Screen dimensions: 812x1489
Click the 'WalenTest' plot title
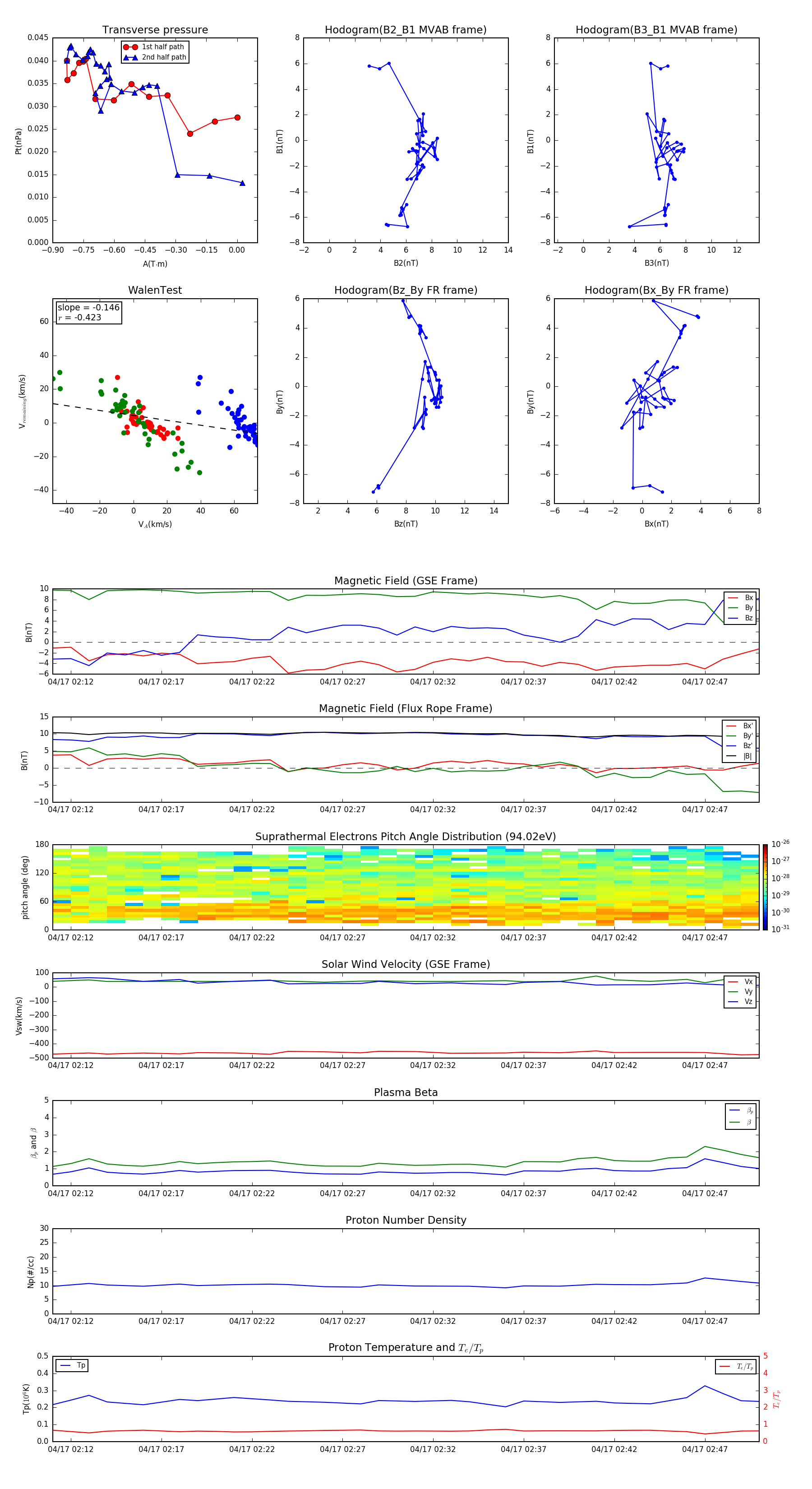click(x=155, y=290)
